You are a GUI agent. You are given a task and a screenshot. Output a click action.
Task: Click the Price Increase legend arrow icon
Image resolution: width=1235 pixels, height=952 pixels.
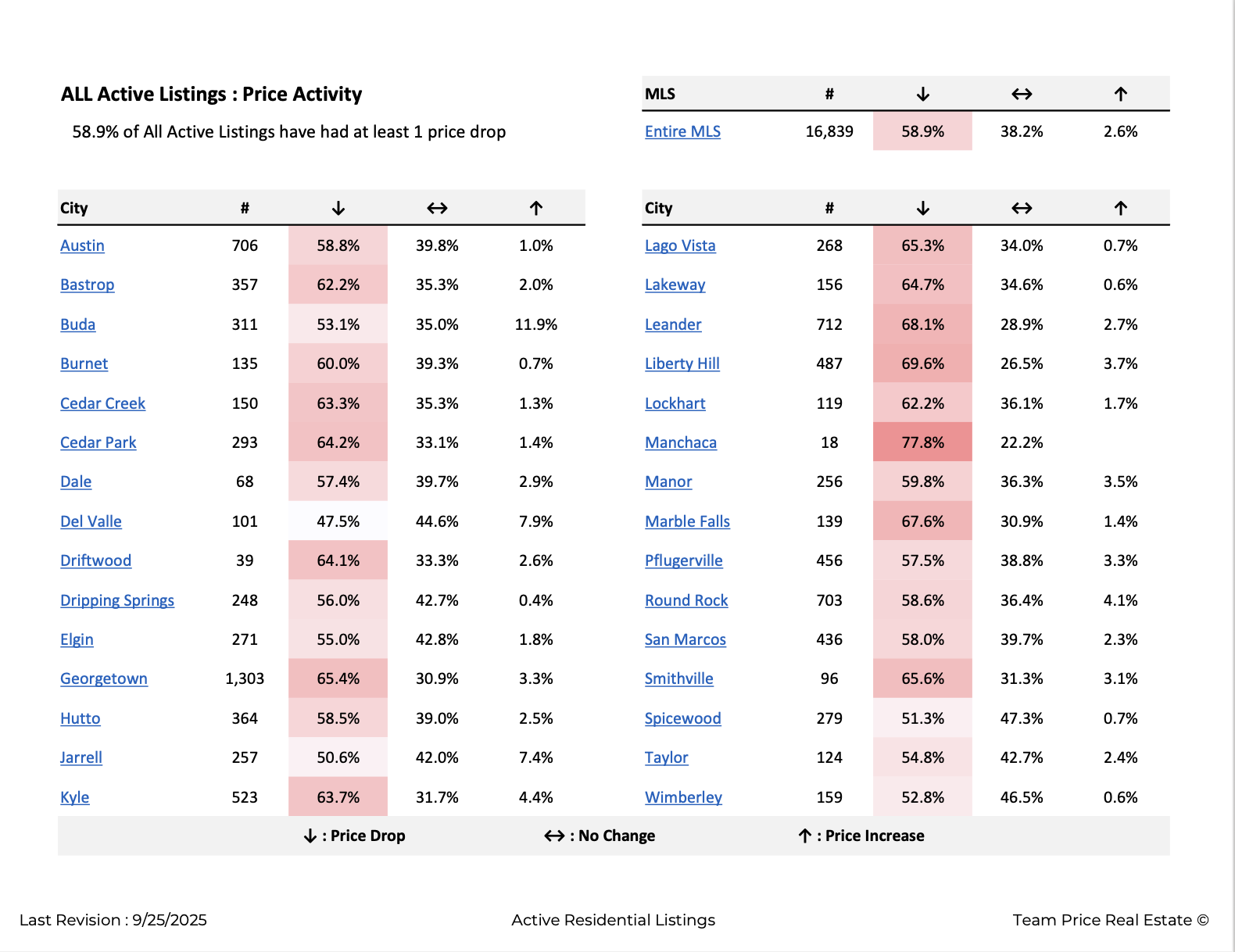(804, 836)
